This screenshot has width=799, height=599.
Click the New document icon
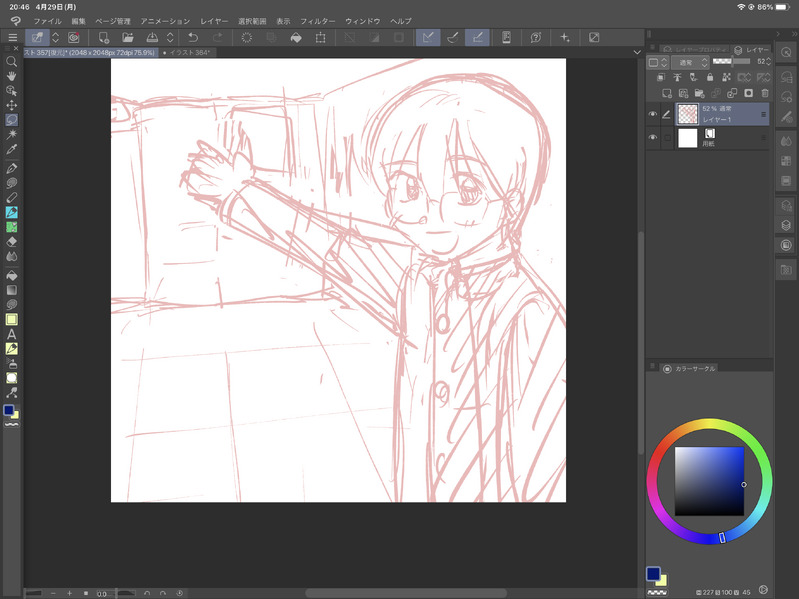(103, 38)
